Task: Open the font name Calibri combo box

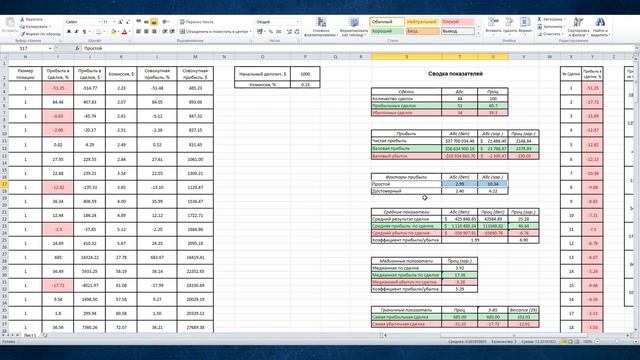Action: pos(83,22)
